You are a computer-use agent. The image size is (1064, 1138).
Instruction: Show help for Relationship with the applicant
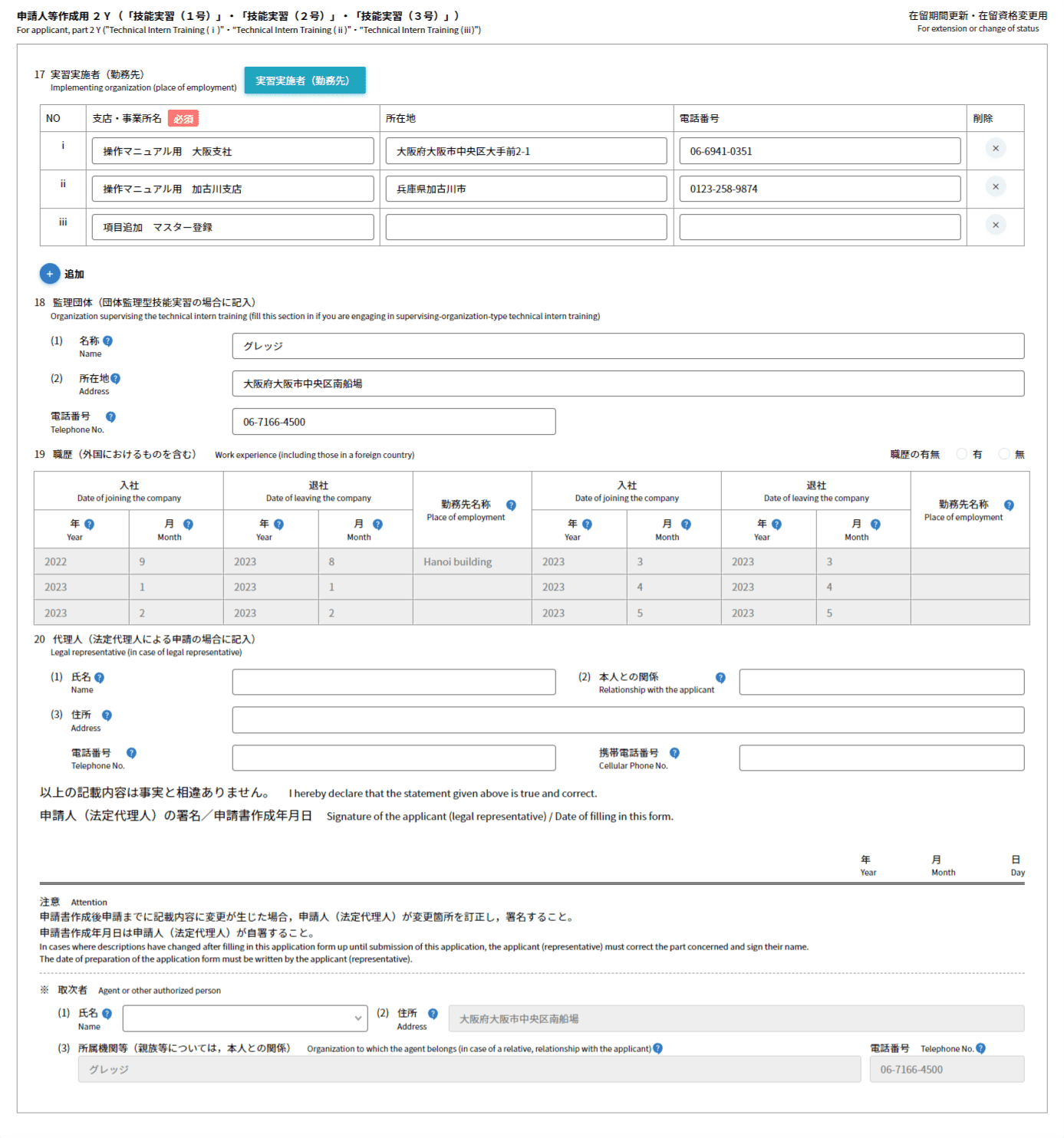coord(720,678)
